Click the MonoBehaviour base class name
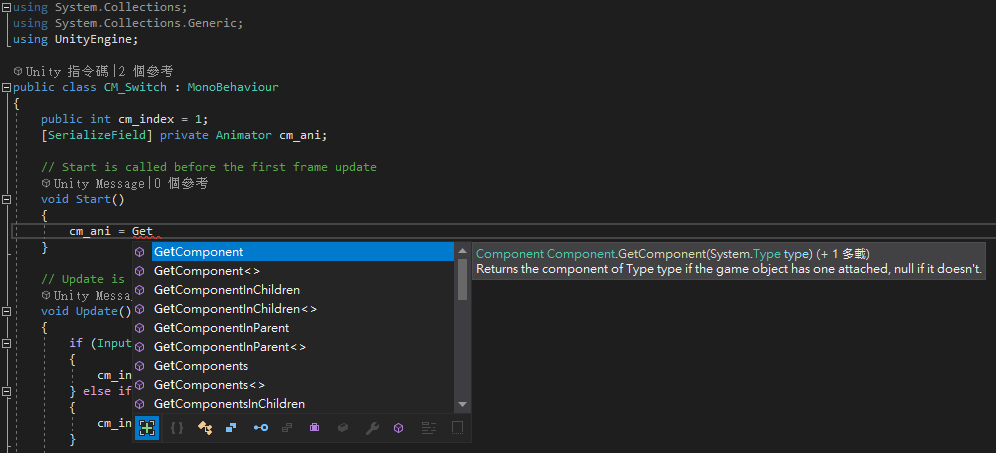 [x=232, y=87]
